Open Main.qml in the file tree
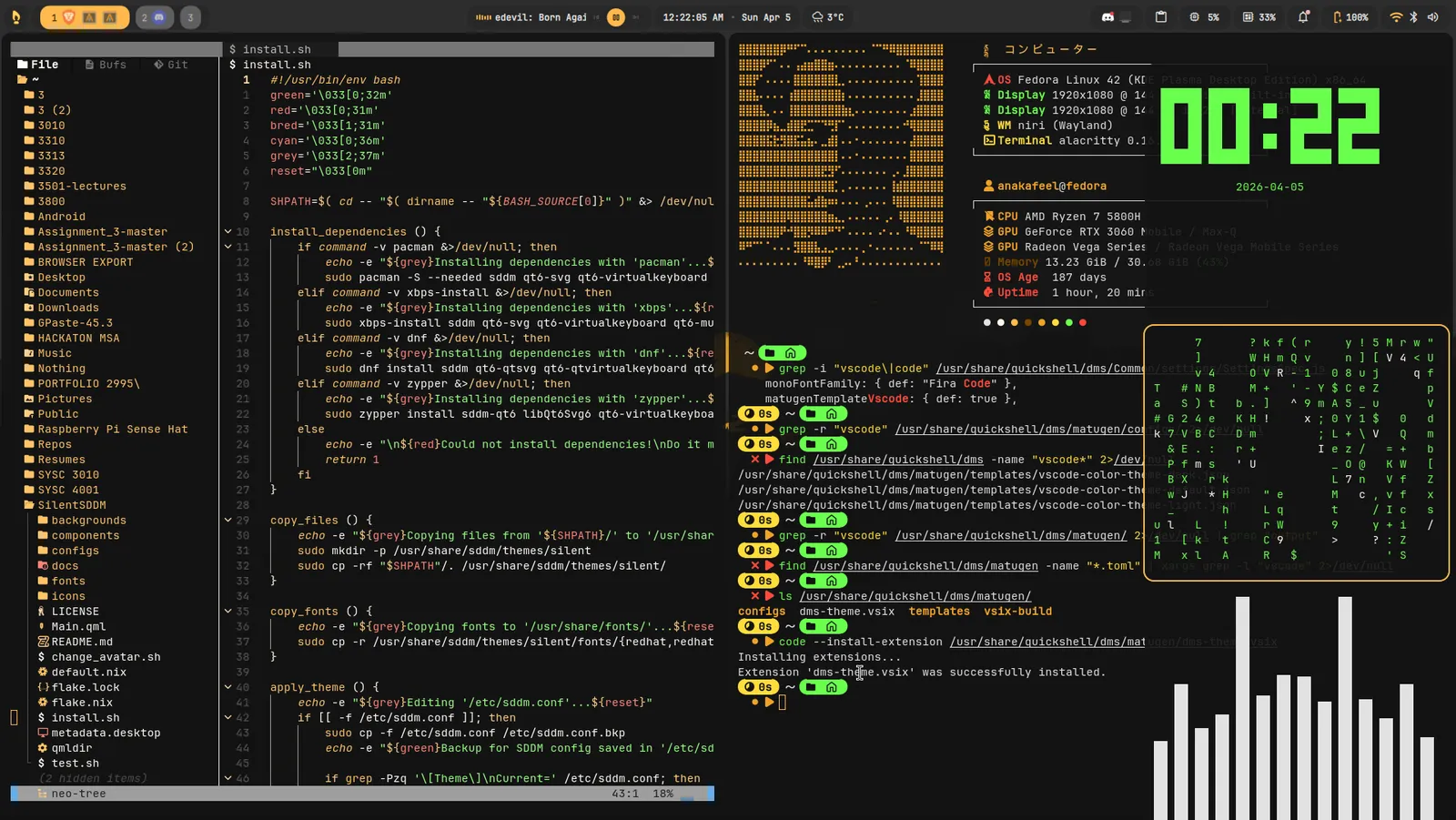The image size is (1456, 820). tap(72, 627)
